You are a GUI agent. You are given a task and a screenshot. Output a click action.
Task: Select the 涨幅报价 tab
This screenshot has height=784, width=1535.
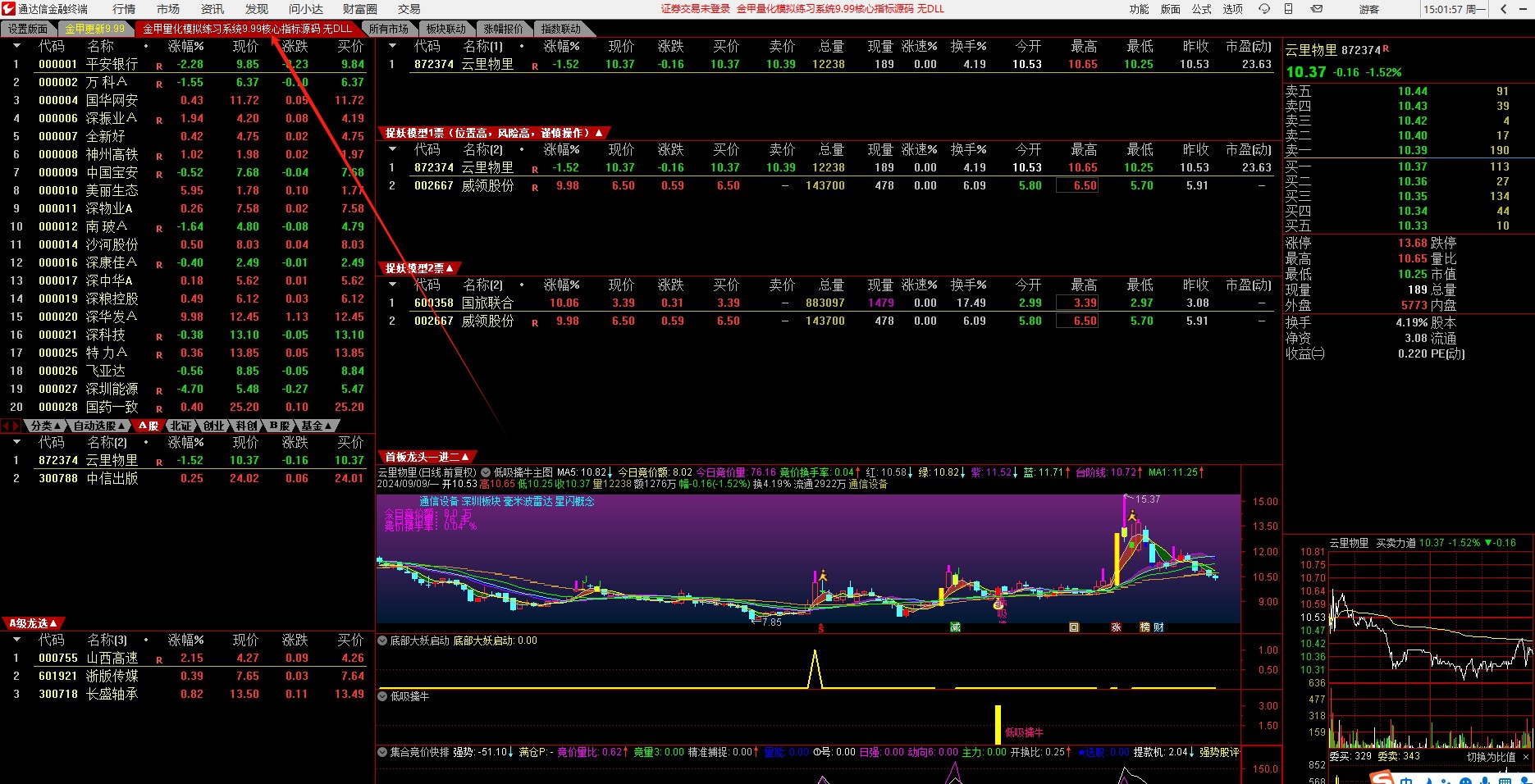point(503,29)
